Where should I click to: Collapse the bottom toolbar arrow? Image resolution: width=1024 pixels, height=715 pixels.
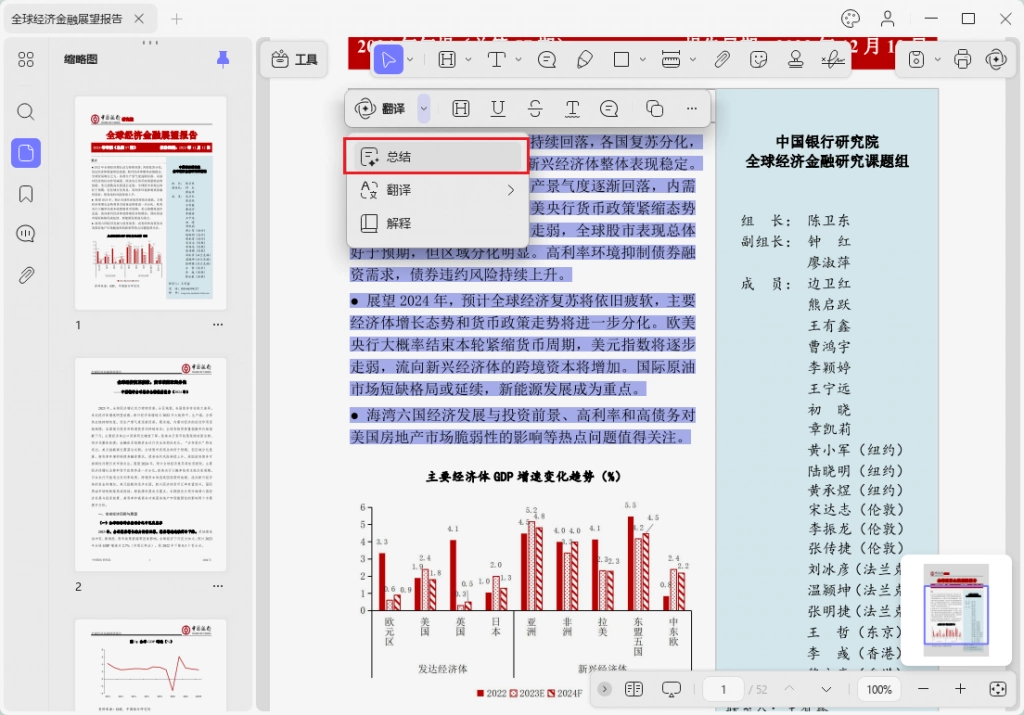(604, 689)
